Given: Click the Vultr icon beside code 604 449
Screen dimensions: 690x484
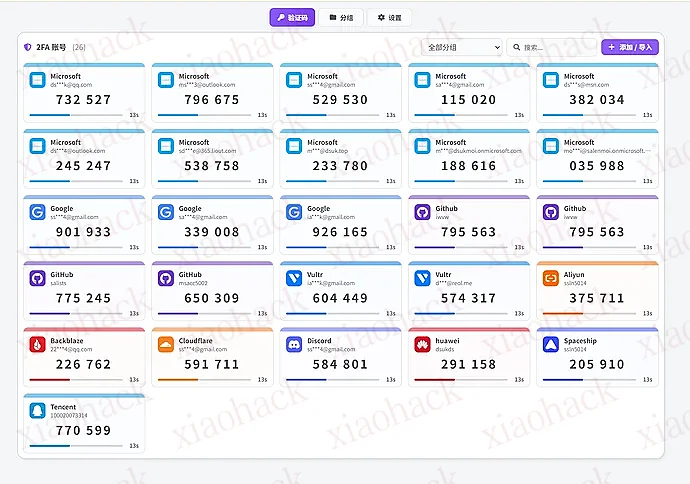Looking at the screenshot, I should tap(293, 279).
